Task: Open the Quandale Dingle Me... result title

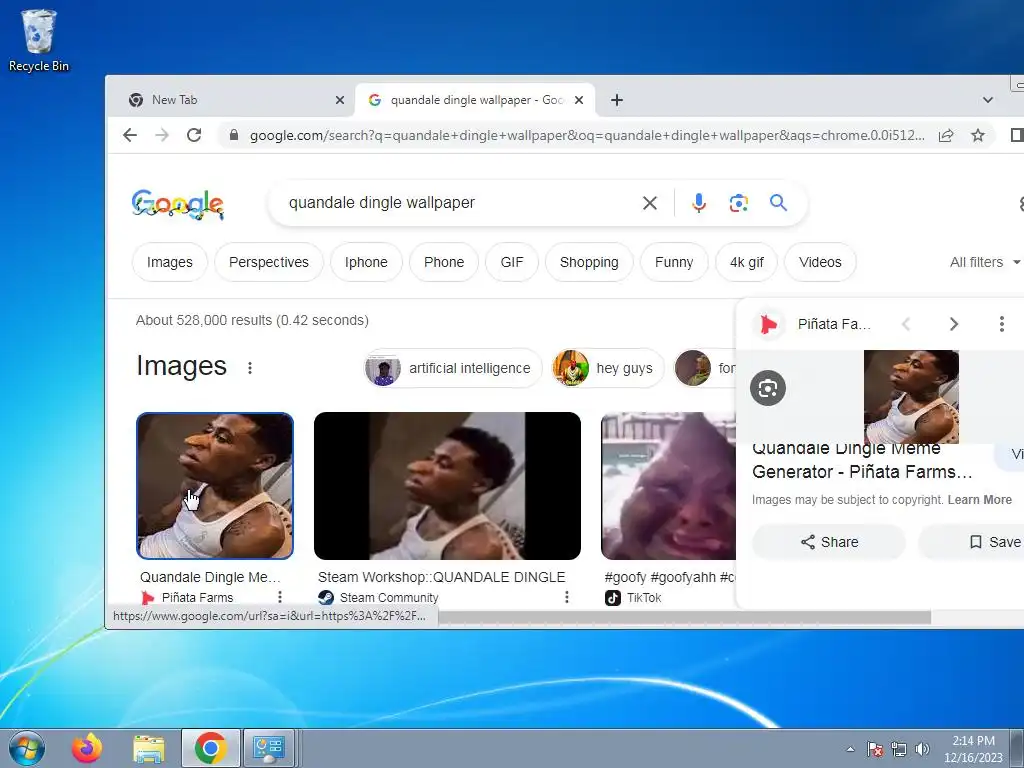Action: pos(210,577)
